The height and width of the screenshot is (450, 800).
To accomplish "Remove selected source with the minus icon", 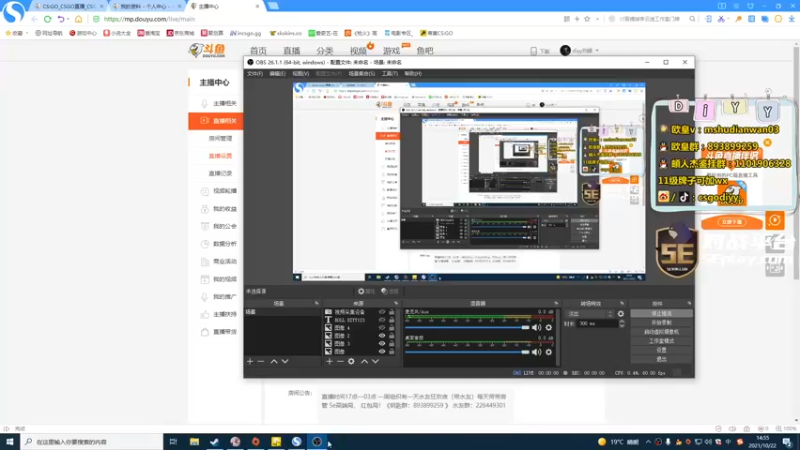I will (x=340, y=361).
